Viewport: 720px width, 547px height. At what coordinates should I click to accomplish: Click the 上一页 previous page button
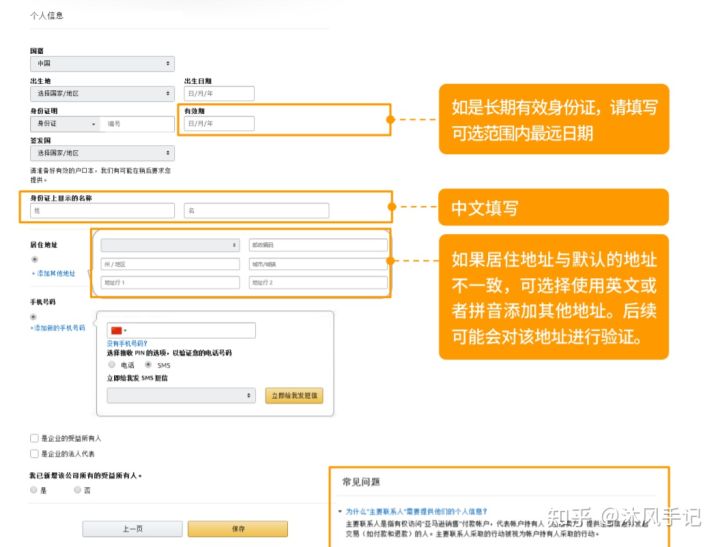tap(132, 529)
